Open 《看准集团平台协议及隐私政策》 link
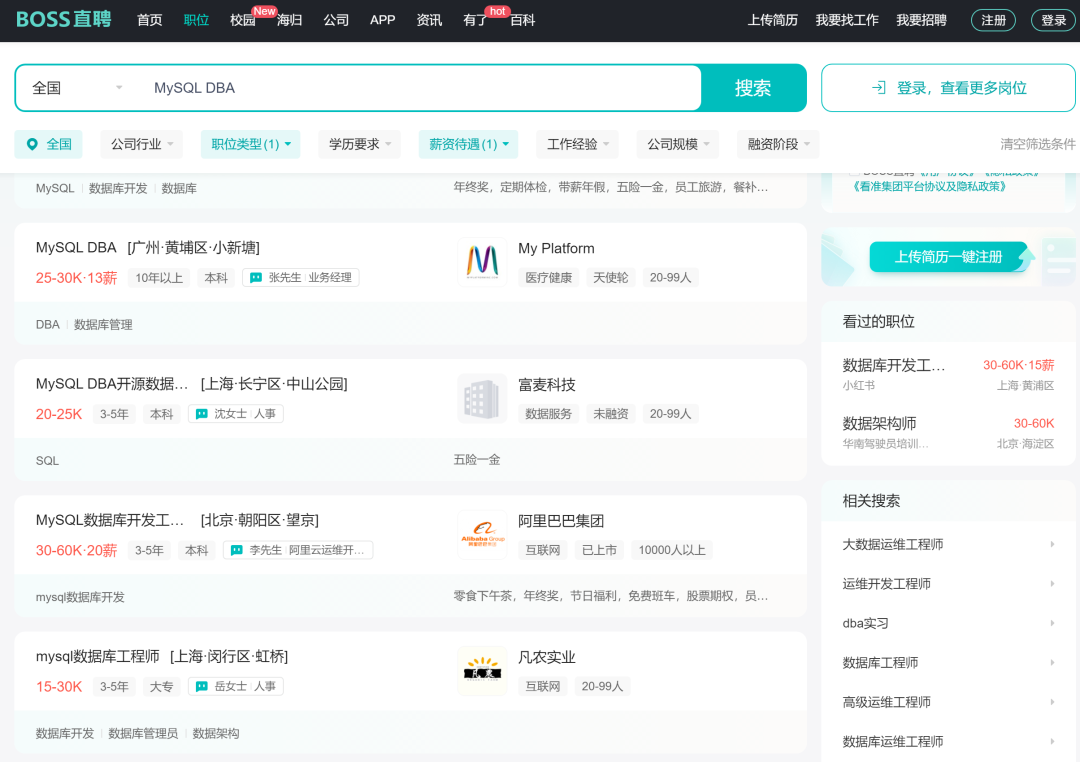Screen dimensions: 1080x762 [x=928, y=186]
